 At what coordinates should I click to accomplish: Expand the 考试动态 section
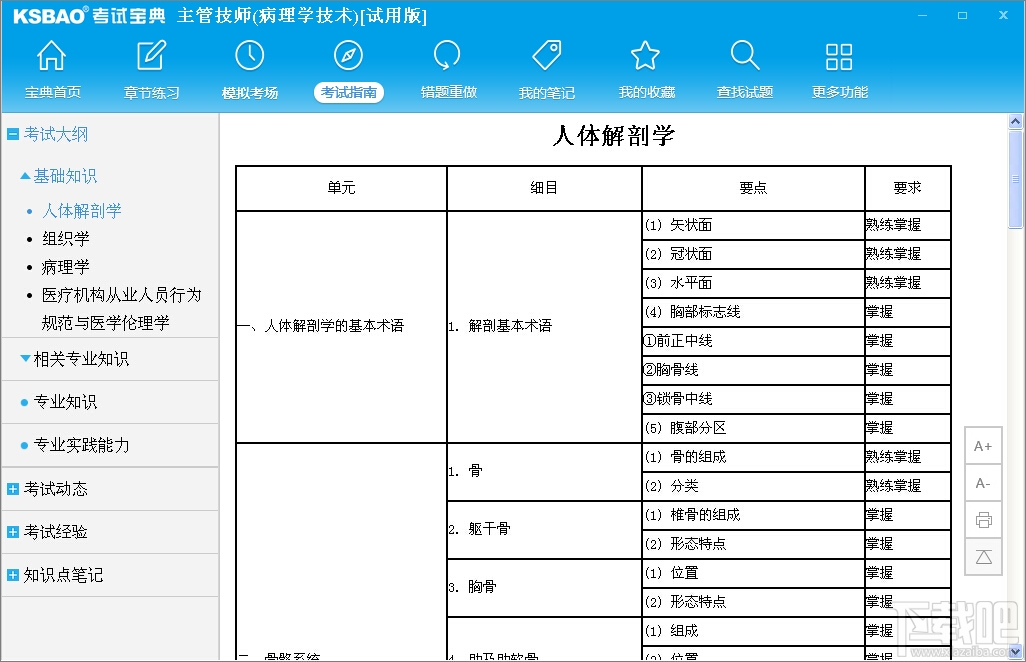12,489
